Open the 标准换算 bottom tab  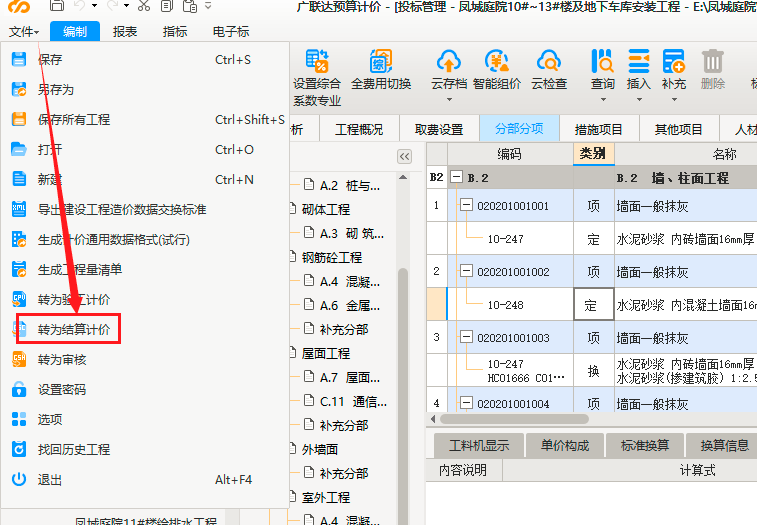645,445
